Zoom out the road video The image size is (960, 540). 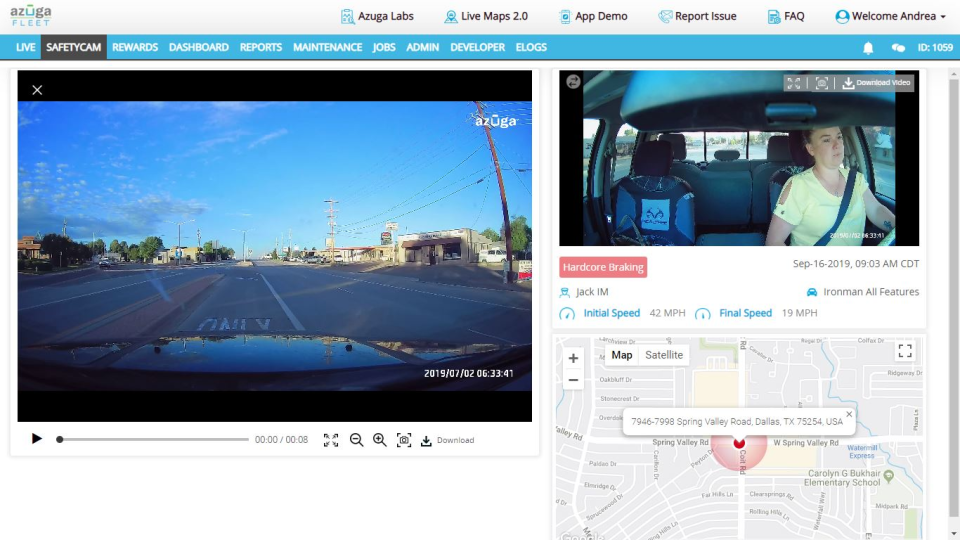356,440
